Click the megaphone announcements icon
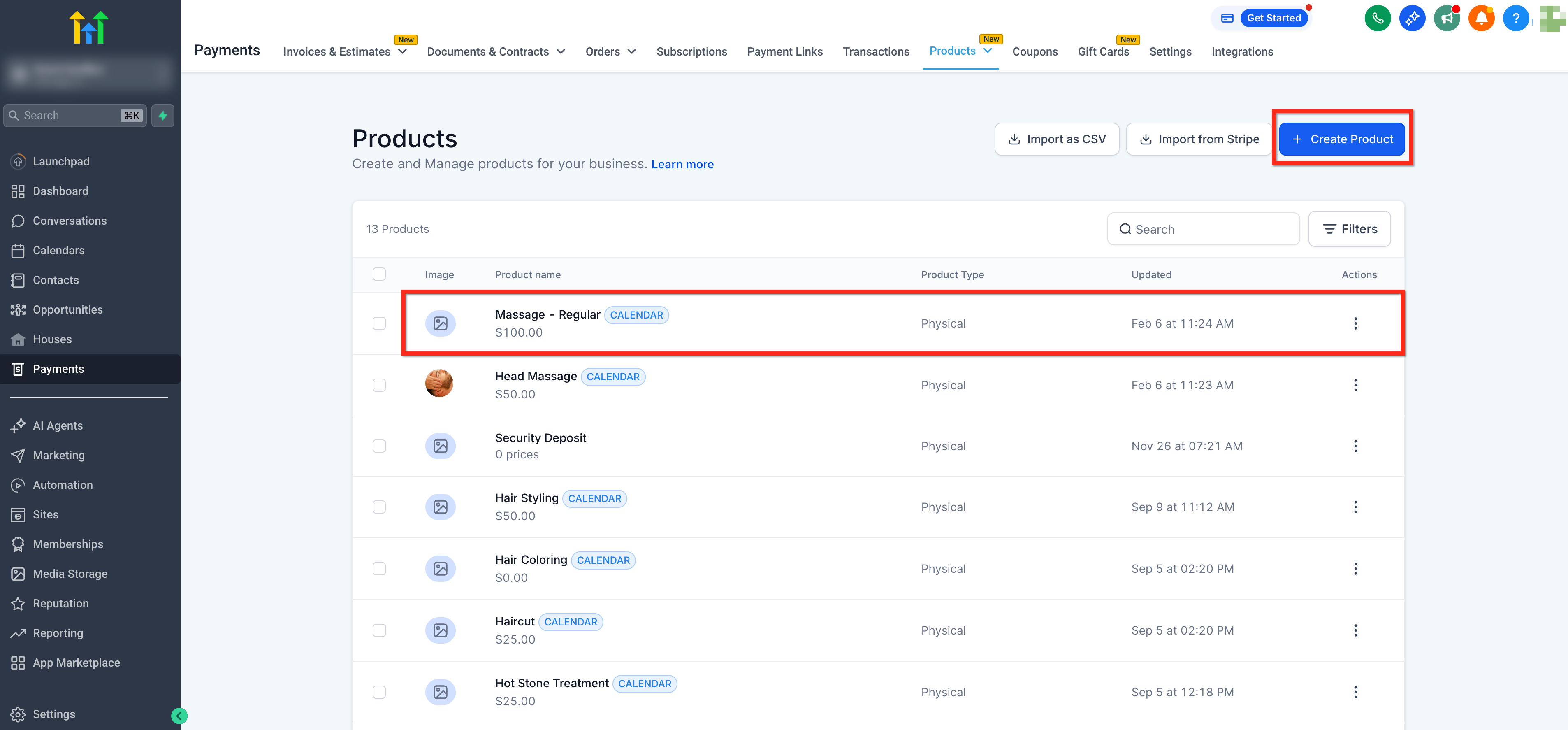Image resolution: width=1568 pixels, height=730 pixels. coord(1446,18)
